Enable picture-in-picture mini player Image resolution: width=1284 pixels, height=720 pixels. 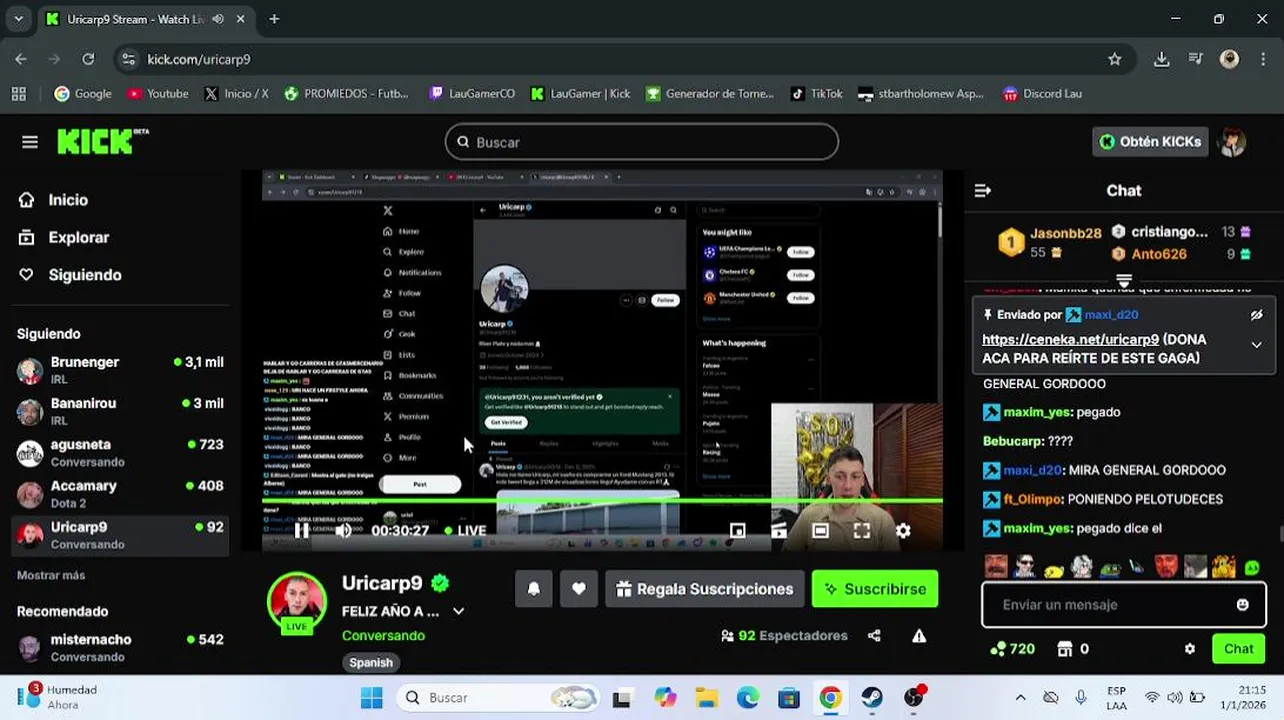click(x=737, y=531)
